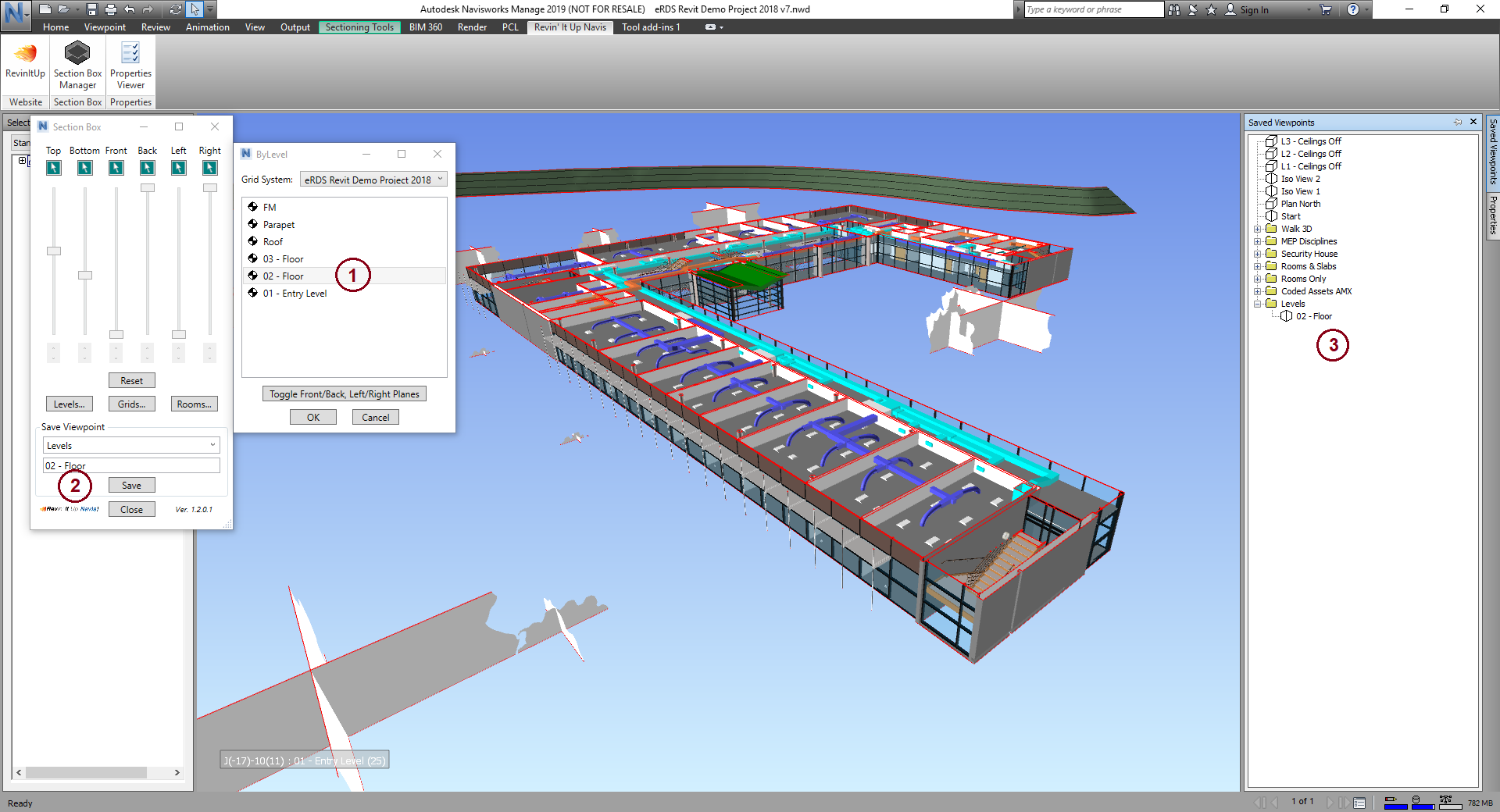Select the Plan North saved viewpoint
The image size is (1500, 812).
(x=1300, y=204)
